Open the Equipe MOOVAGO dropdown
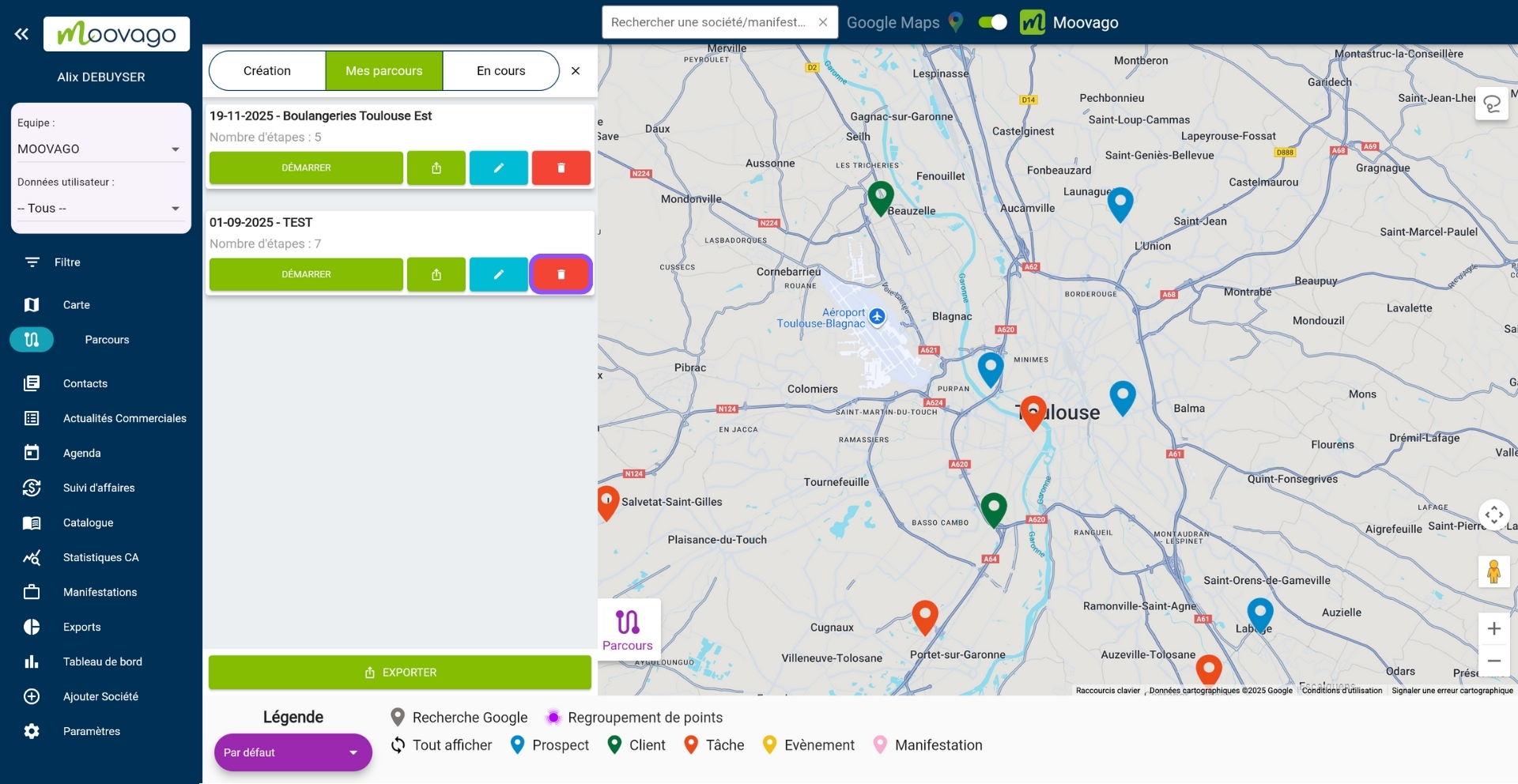Viewport: 1518px width, 784px height. (x=100, y=149)
